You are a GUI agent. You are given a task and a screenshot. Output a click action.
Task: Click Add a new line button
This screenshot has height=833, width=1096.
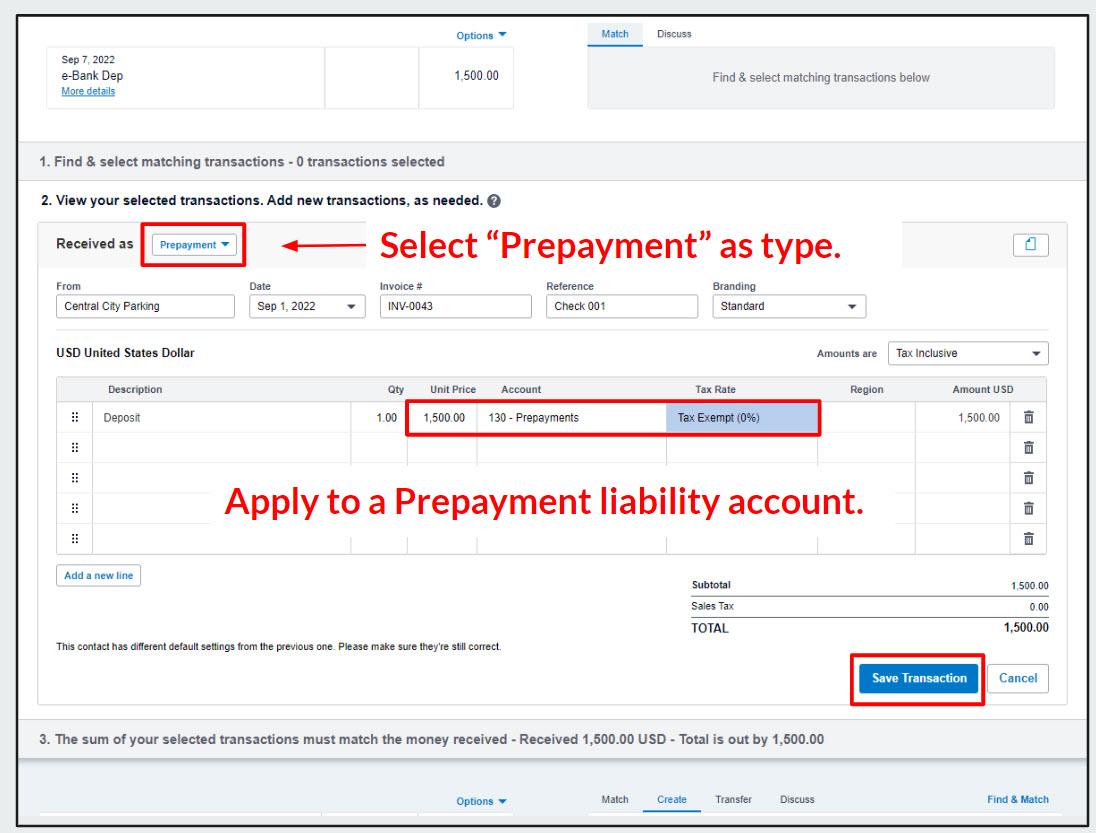(x=98, y=576)
